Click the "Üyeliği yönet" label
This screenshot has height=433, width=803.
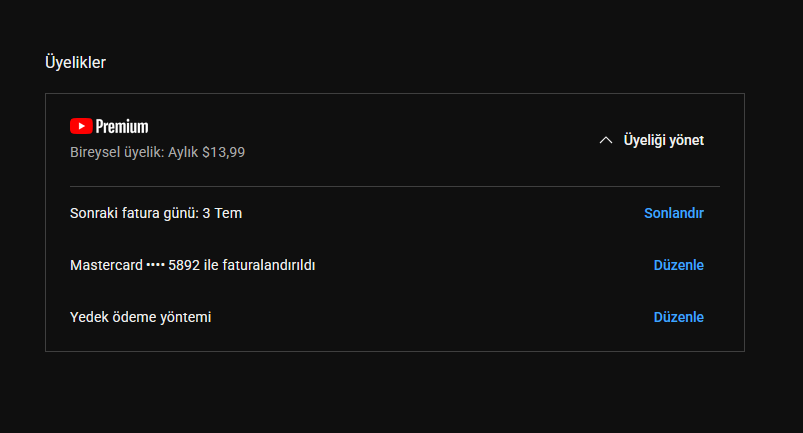[x=663, y=140]
